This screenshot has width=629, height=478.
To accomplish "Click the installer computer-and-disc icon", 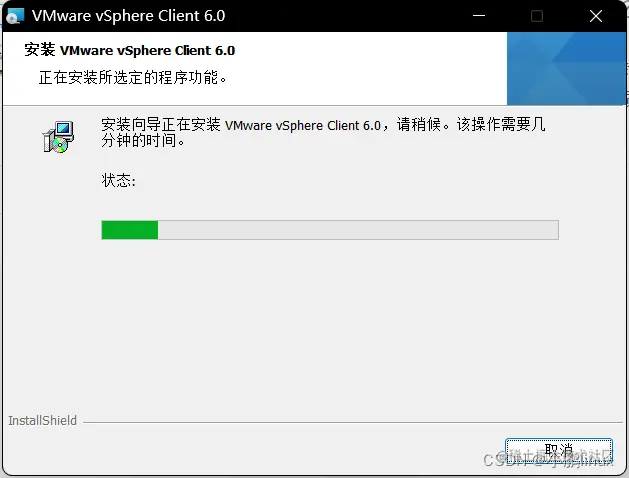I will coord(59,137).
